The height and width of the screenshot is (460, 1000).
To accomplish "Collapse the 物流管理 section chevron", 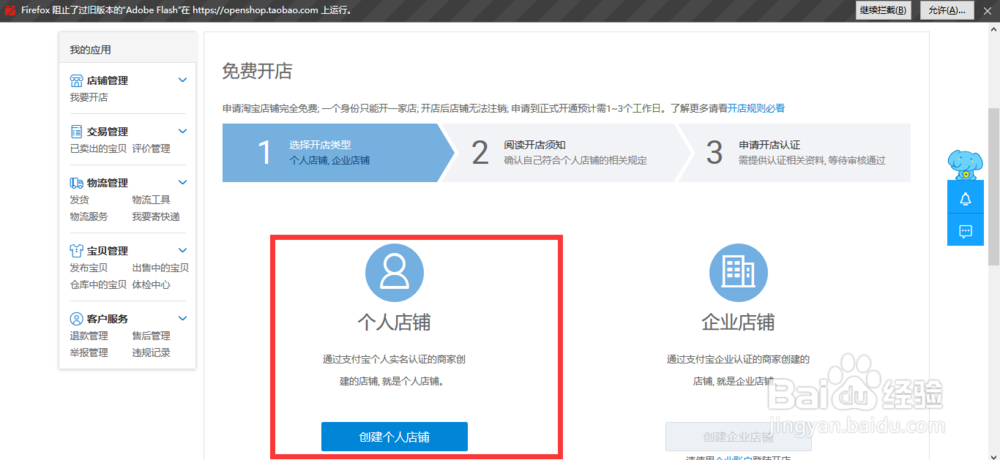I will [x=182, y=182].
